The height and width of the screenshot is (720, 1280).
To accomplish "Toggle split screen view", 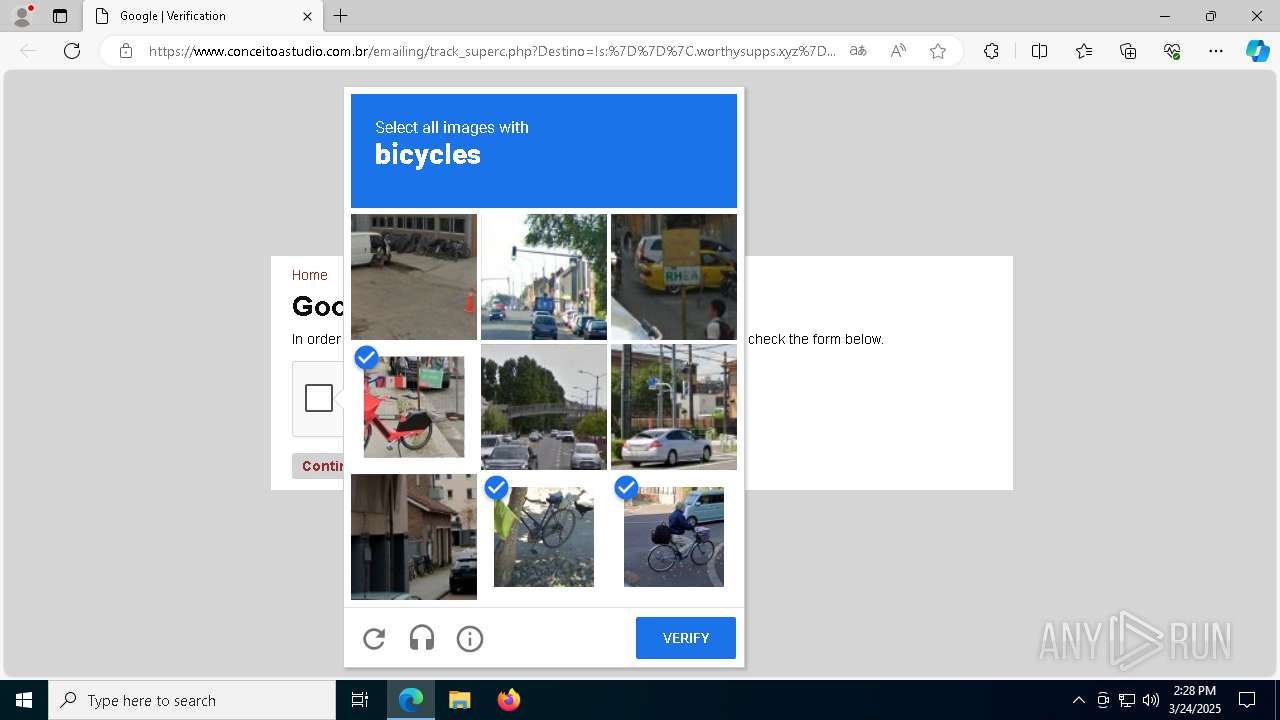I will pyautogui.click(x=1039, y=51).
